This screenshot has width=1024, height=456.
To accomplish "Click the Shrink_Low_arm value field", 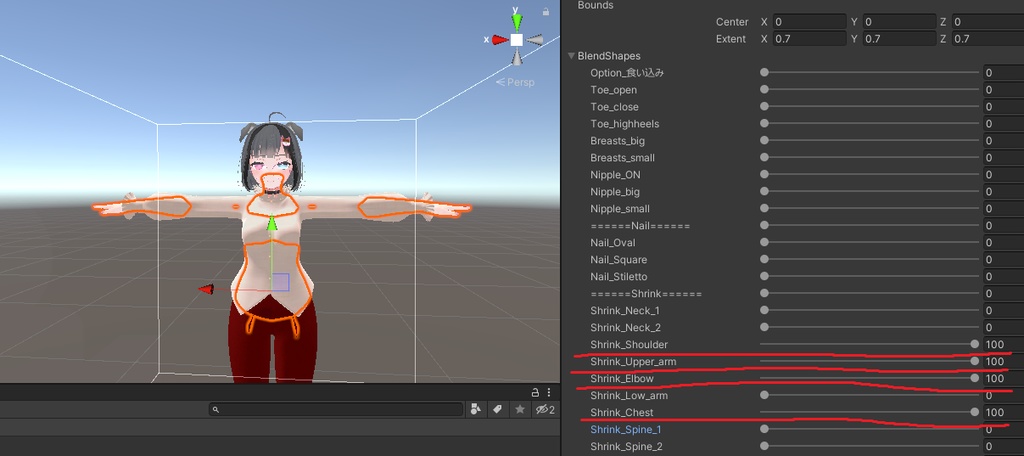I will (x=1003, y=395).
